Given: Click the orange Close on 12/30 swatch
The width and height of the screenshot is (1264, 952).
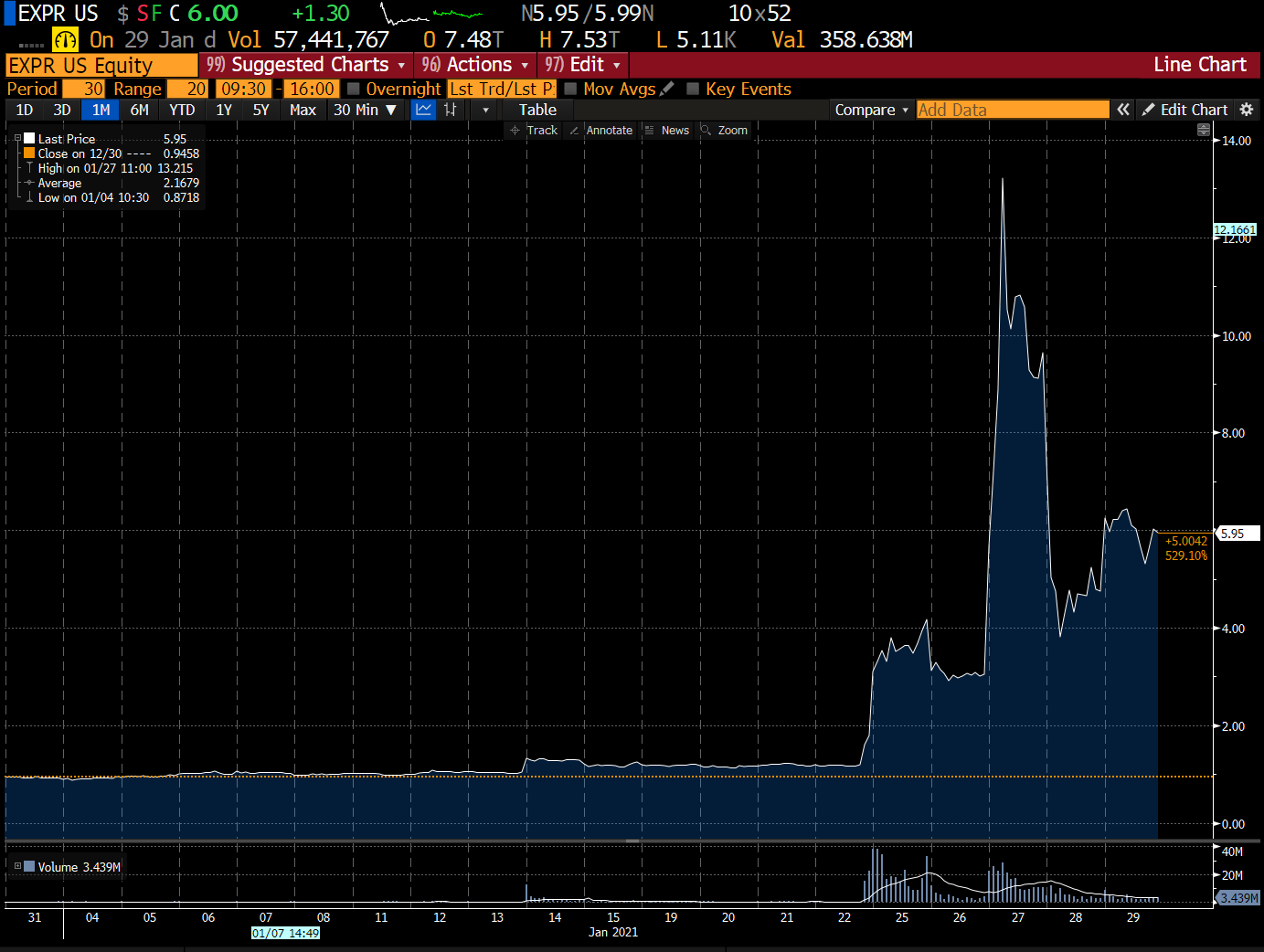Looking at the screenshot, I should pos(29,153).
